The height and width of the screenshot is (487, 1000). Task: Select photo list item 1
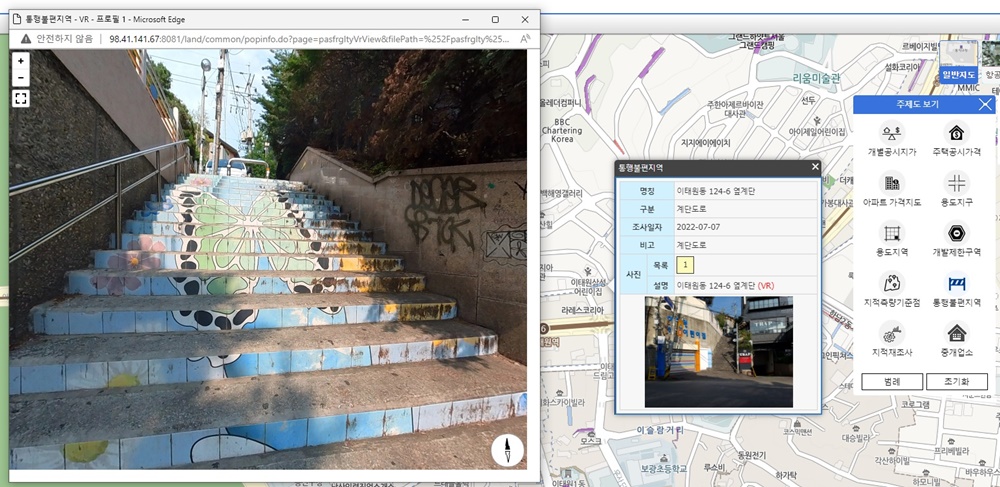[x=685, y=265]
